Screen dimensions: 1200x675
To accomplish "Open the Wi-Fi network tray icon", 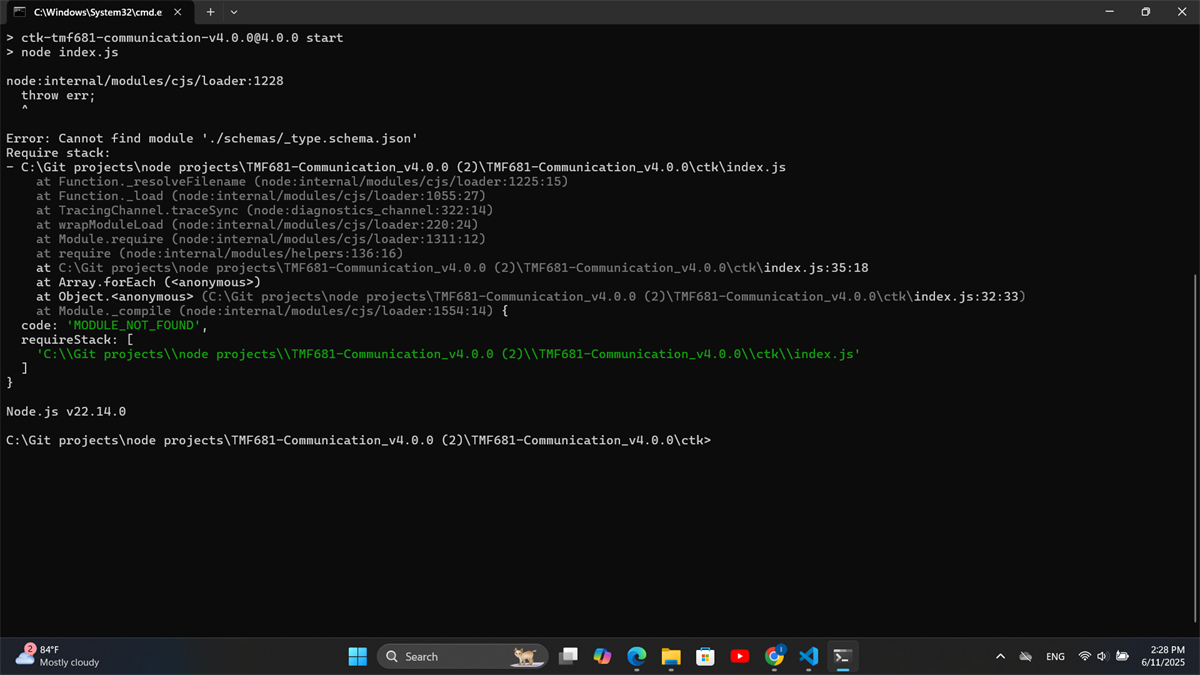I will [1084, 657].
